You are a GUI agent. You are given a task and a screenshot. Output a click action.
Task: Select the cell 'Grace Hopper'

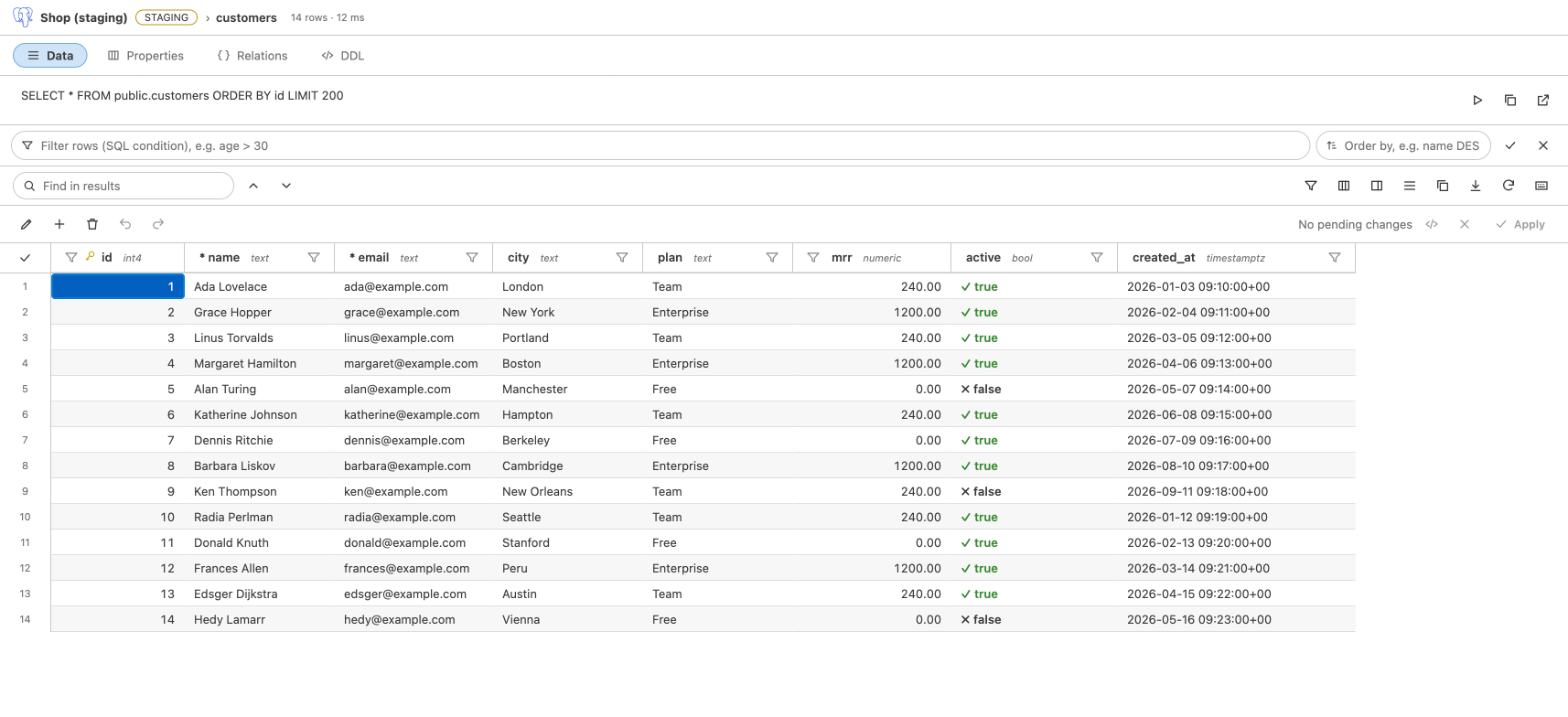click(259, 312)
